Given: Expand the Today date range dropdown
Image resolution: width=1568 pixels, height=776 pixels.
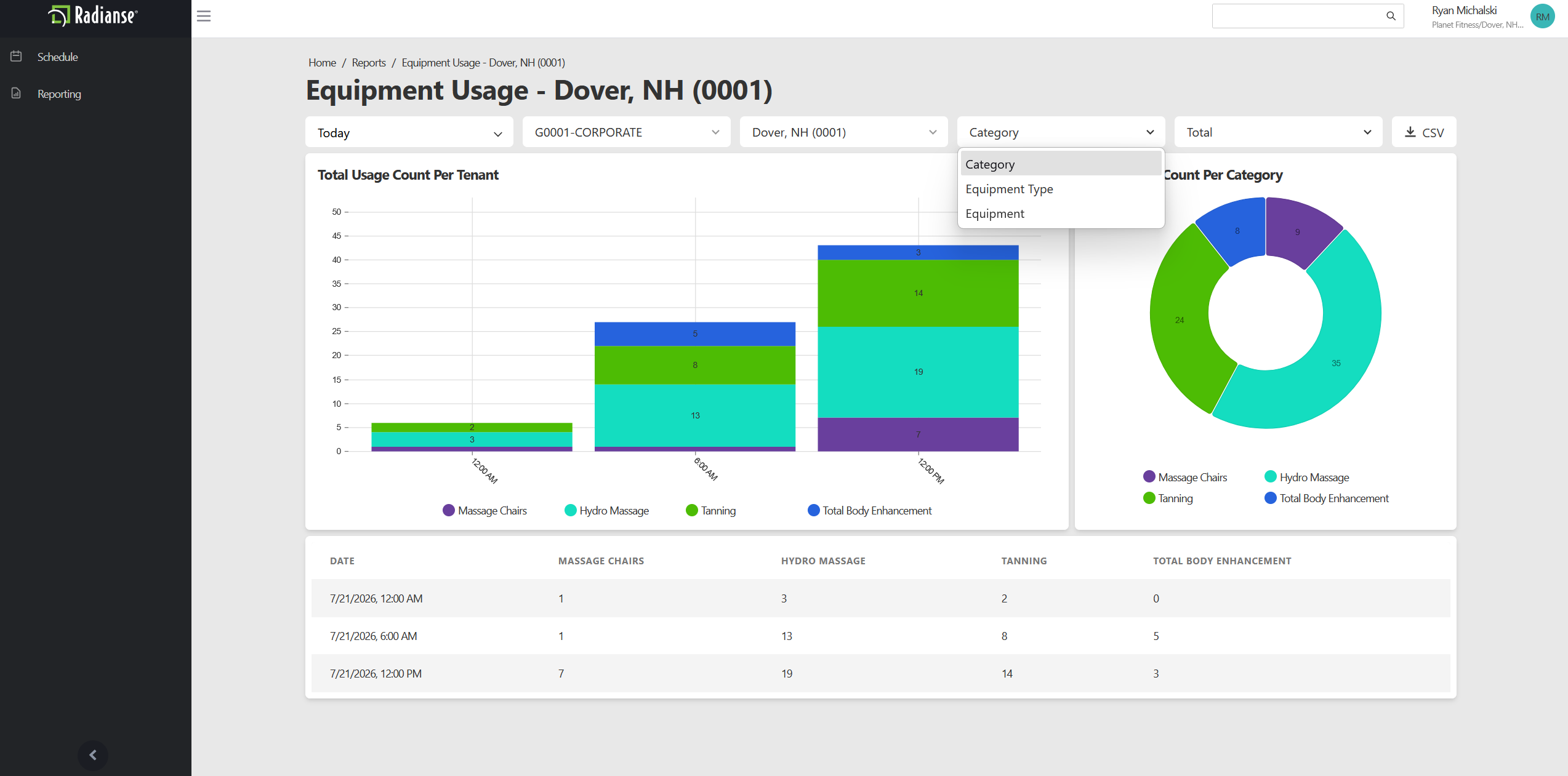Looking at the screenshot, I should (x=409, y=132).
